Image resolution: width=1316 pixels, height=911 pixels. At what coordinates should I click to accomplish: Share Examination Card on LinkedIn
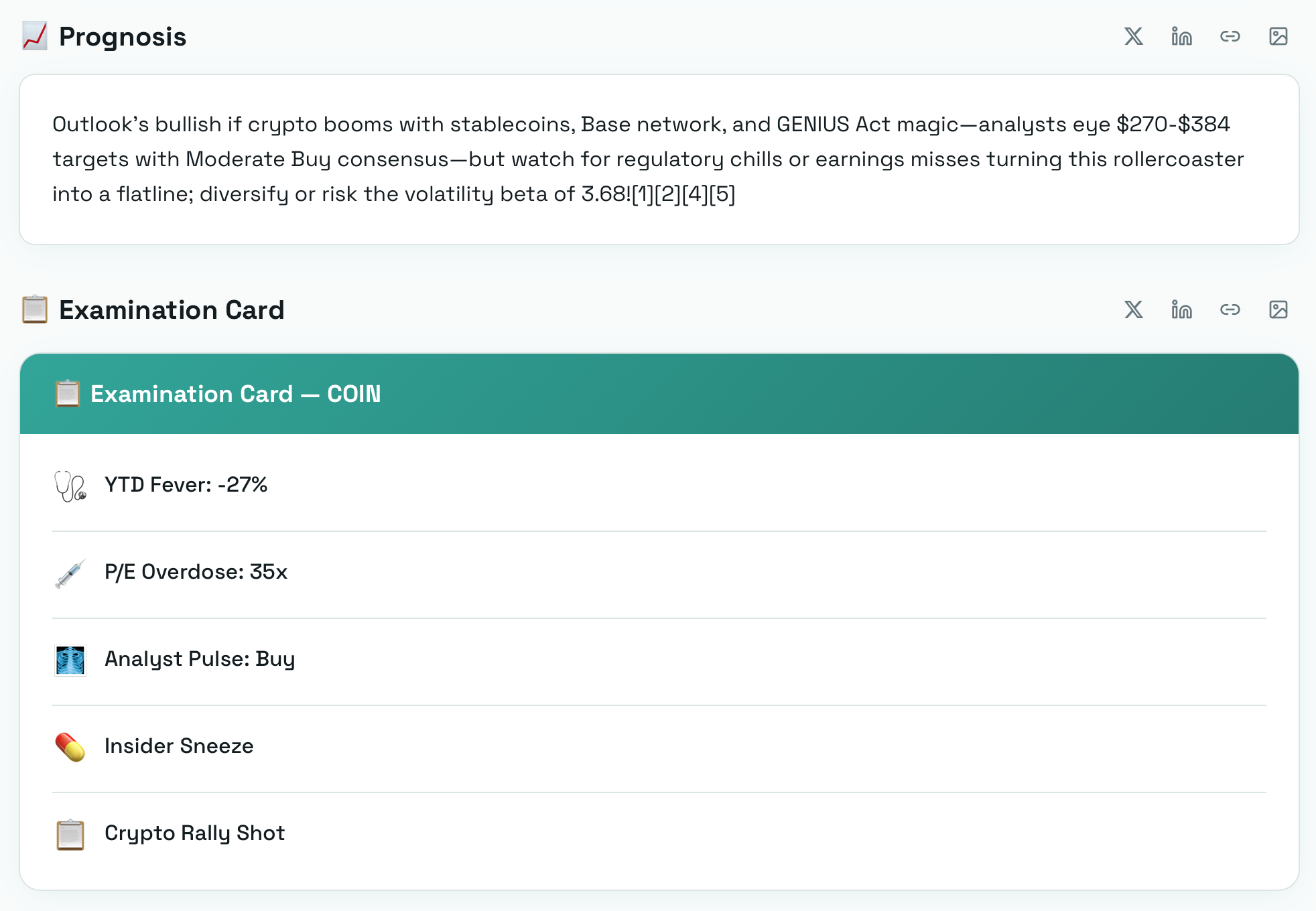click(1181, 309)
